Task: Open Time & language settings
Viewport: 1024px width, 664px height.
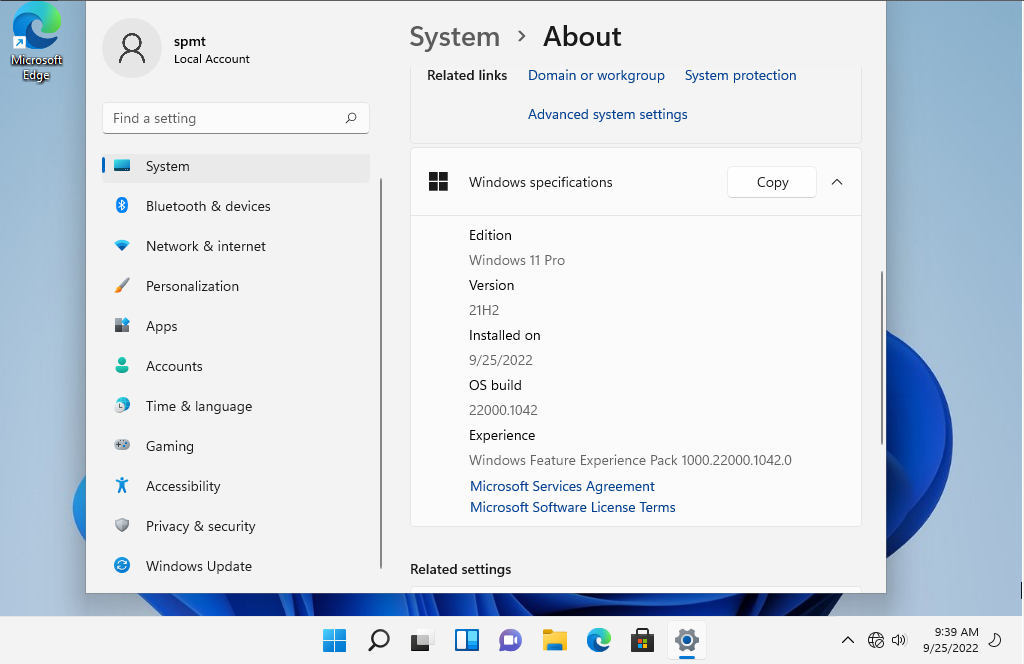Action: [x=198, y=406]
